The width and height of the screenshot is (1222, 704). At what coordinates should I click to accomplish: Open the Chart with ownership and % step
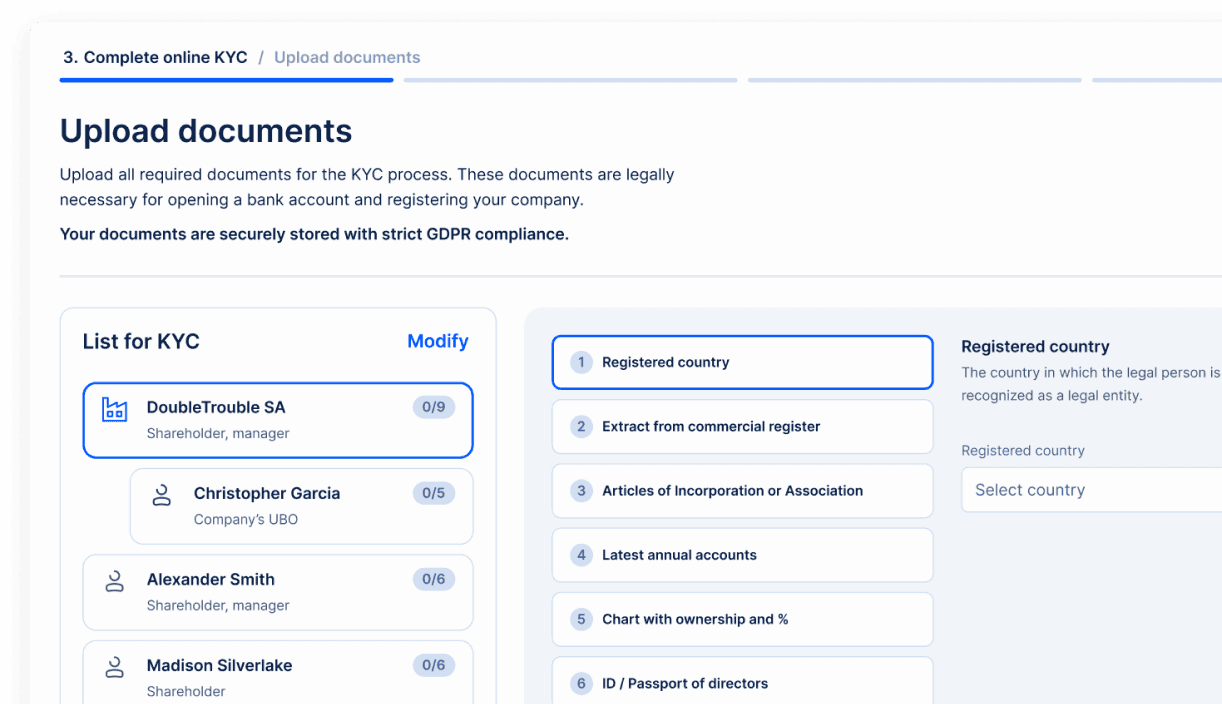[742, 619]
